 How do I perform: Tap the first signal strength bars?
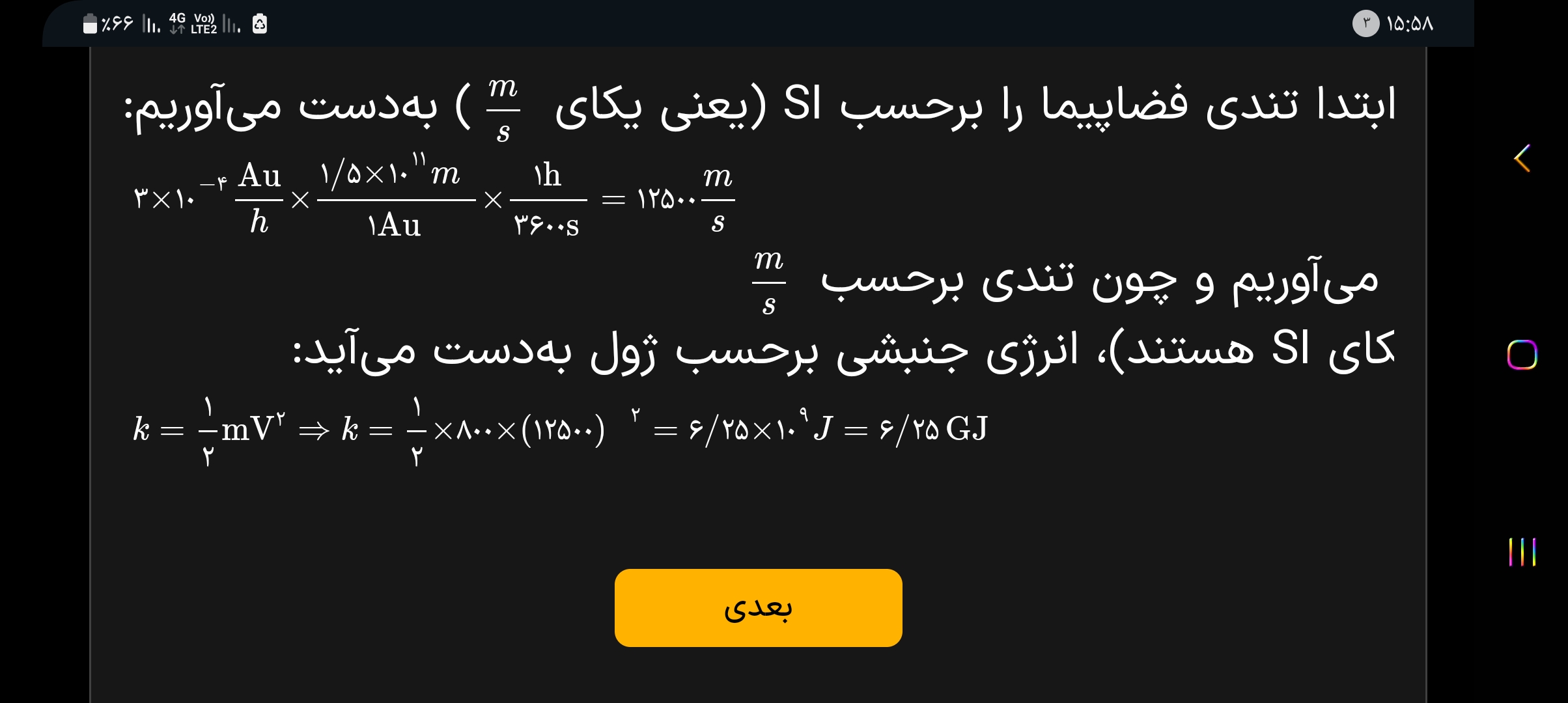tap(151, 25)
